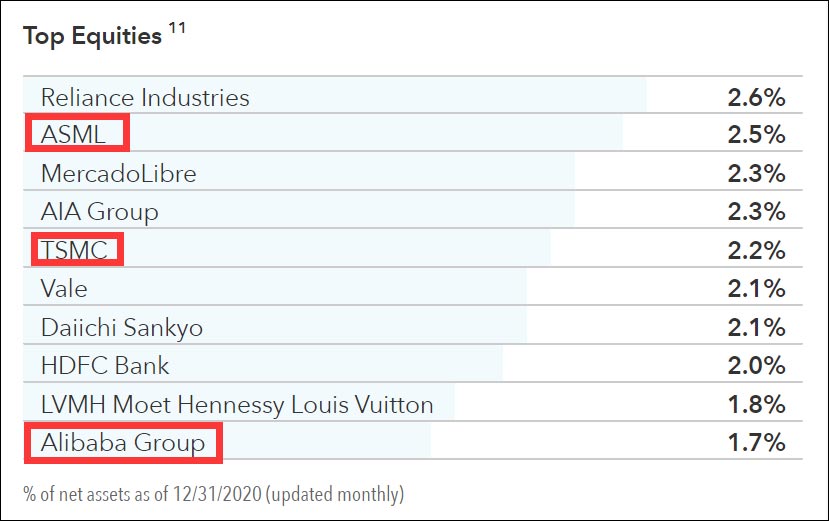Click LVMH Moet Hennessy Louis Vuitton

237,405
